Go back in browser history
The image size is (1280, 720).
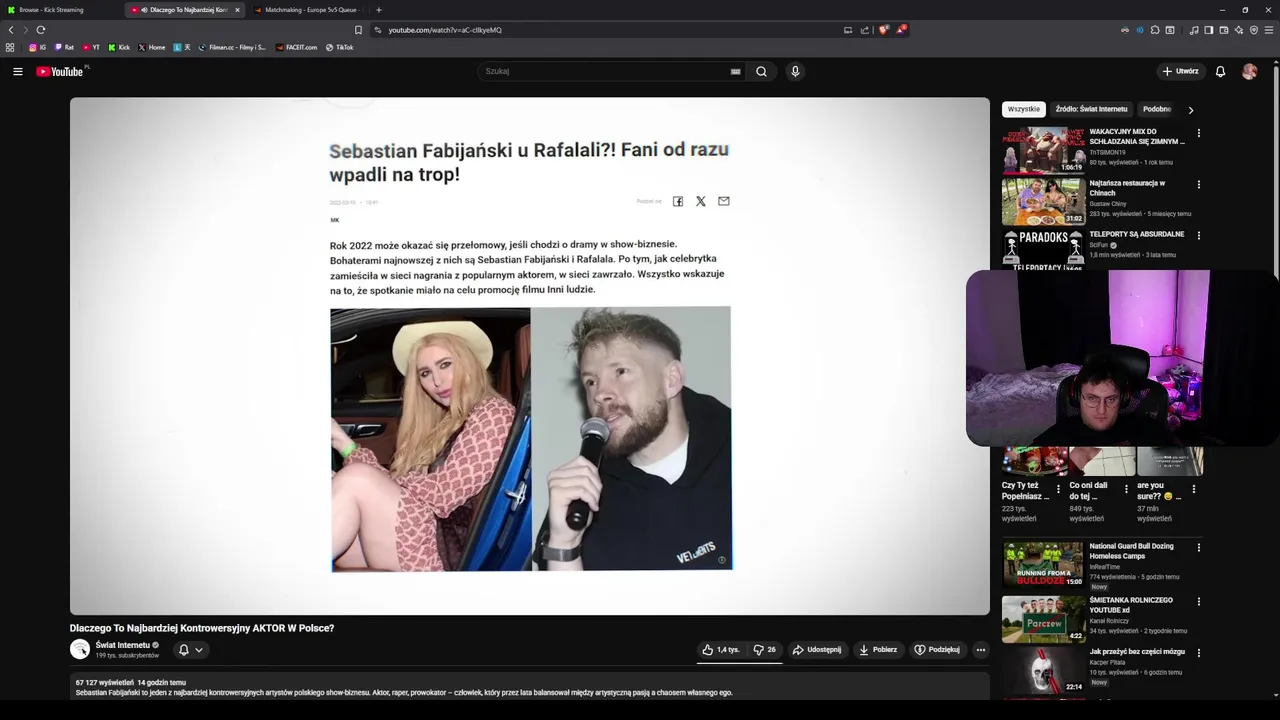11,30
